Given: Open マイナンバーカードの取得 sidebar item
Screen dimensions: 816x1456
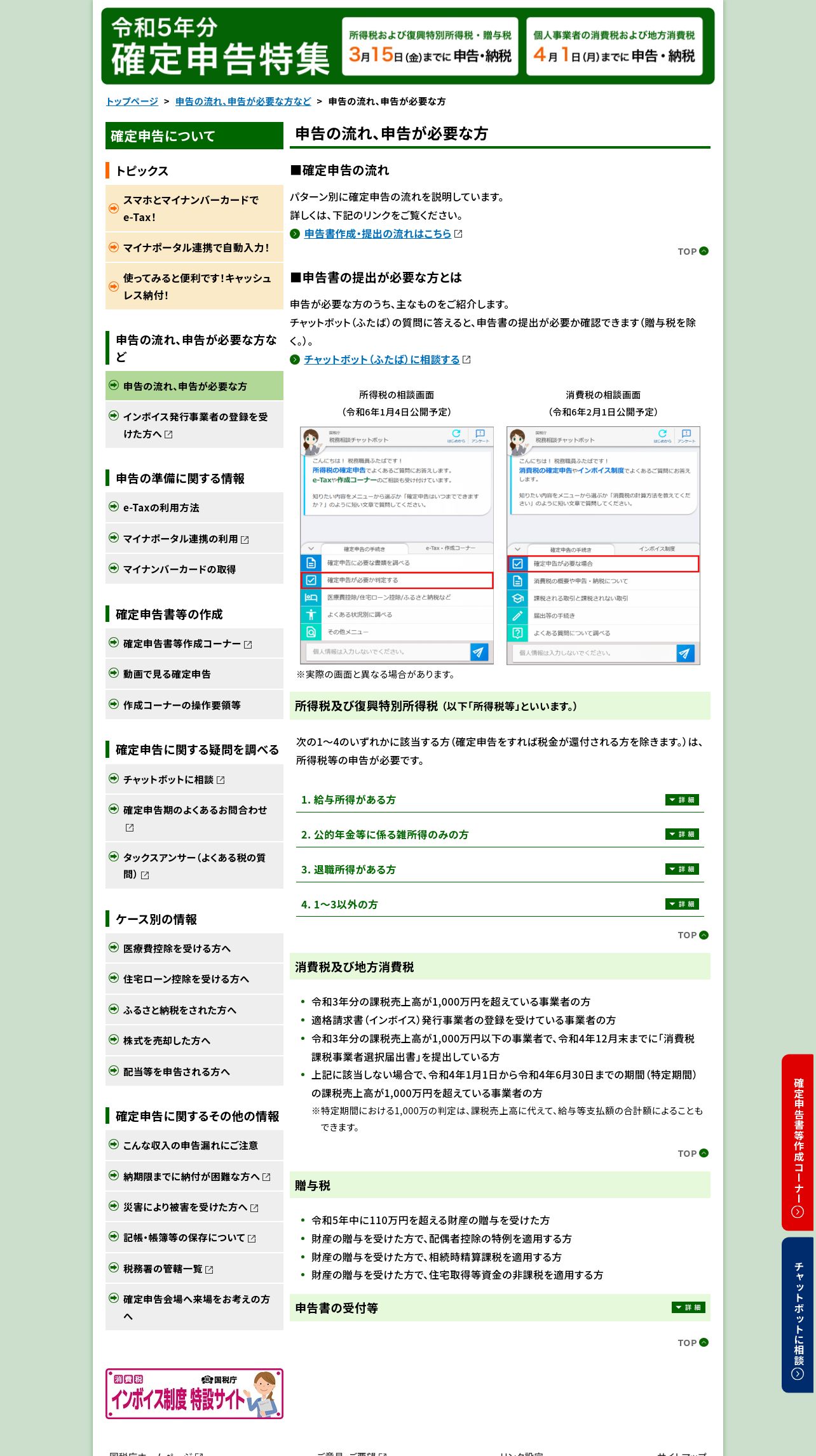Looking at the screenshot, I should tap(194, 569).
